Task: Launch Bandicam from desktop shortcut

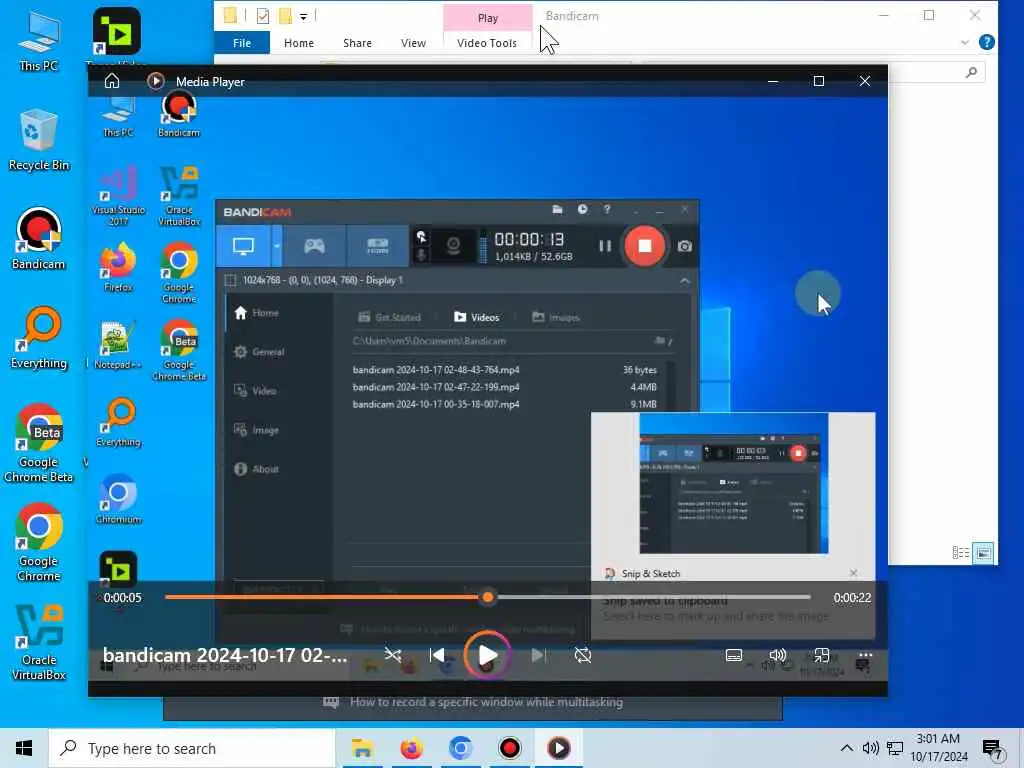Action: pos(39,239)
